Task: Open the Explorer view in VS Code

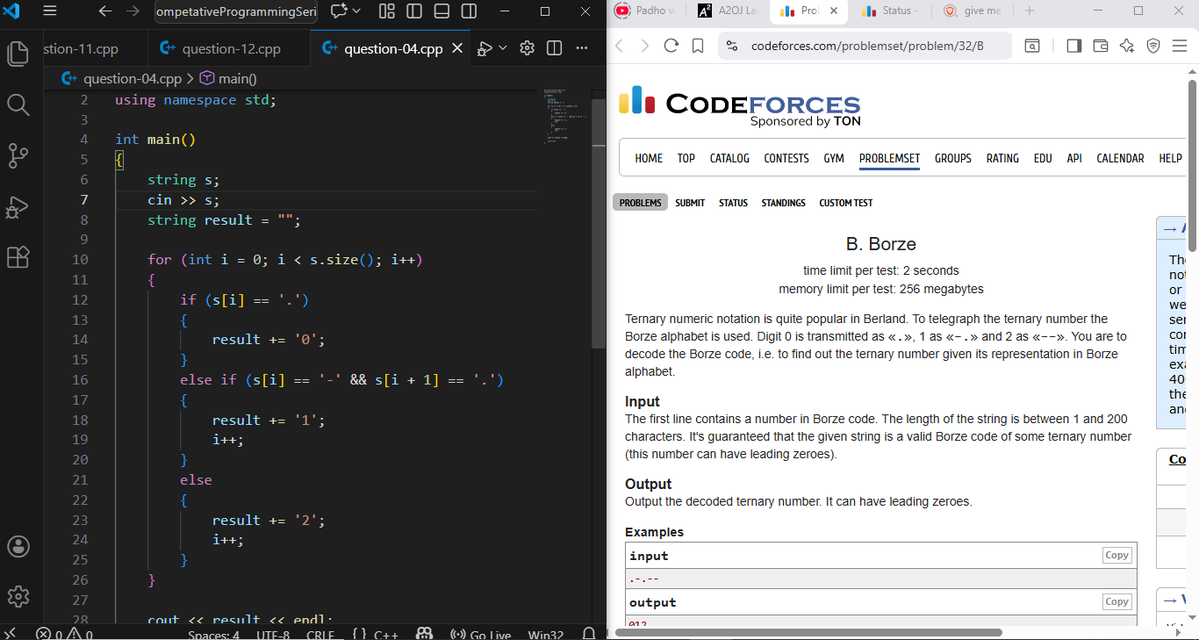Action: (x=18, y=54)
